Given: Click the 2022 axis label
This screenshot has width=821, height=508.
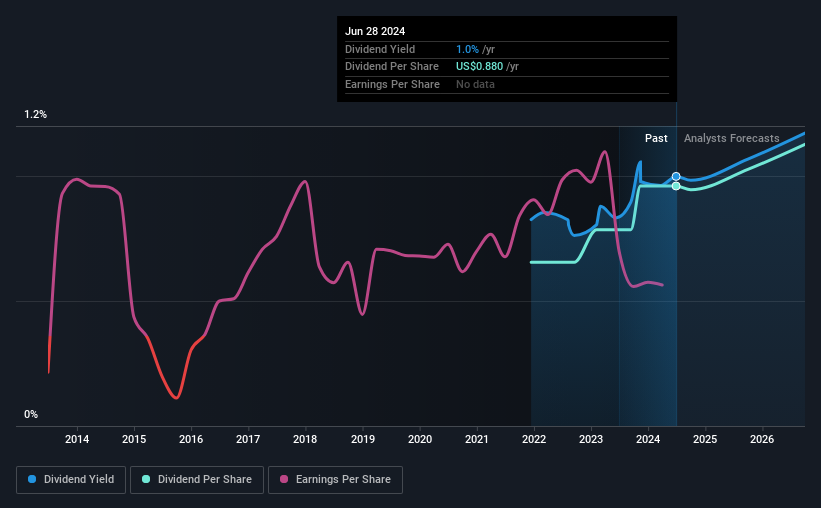Looking at the screenshot, I should [x=534, y=439].
